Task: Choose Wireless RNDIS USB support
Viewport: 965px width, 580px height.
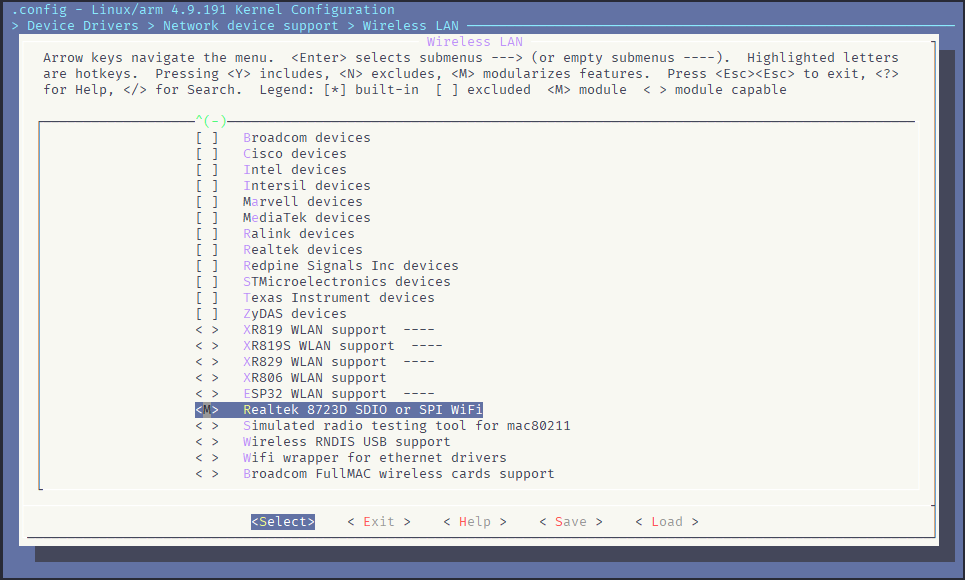Action: click(346, 442)
